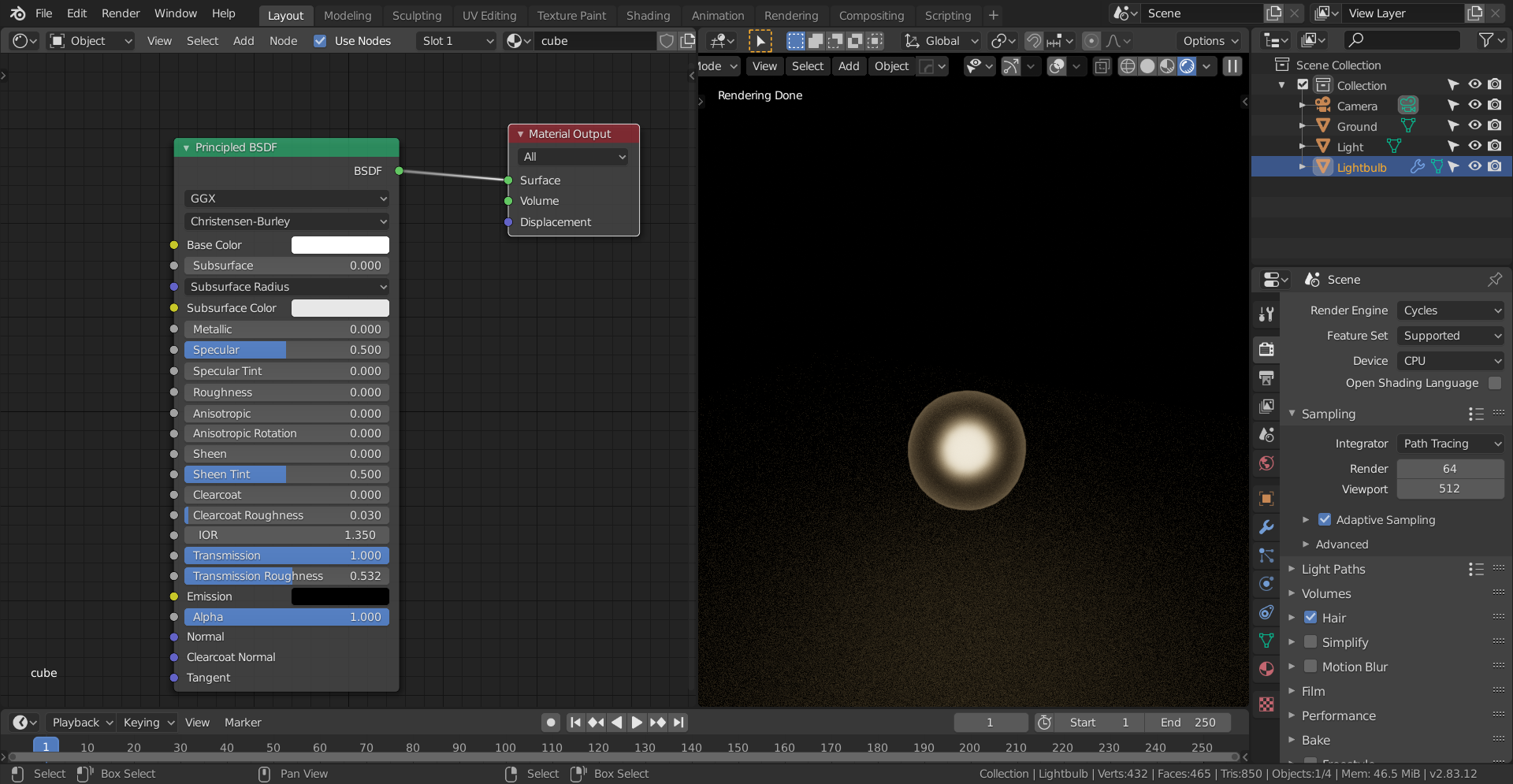1513x784 pixels.
Task: Click the Base Color white swatch
Action: coord(340,245)
